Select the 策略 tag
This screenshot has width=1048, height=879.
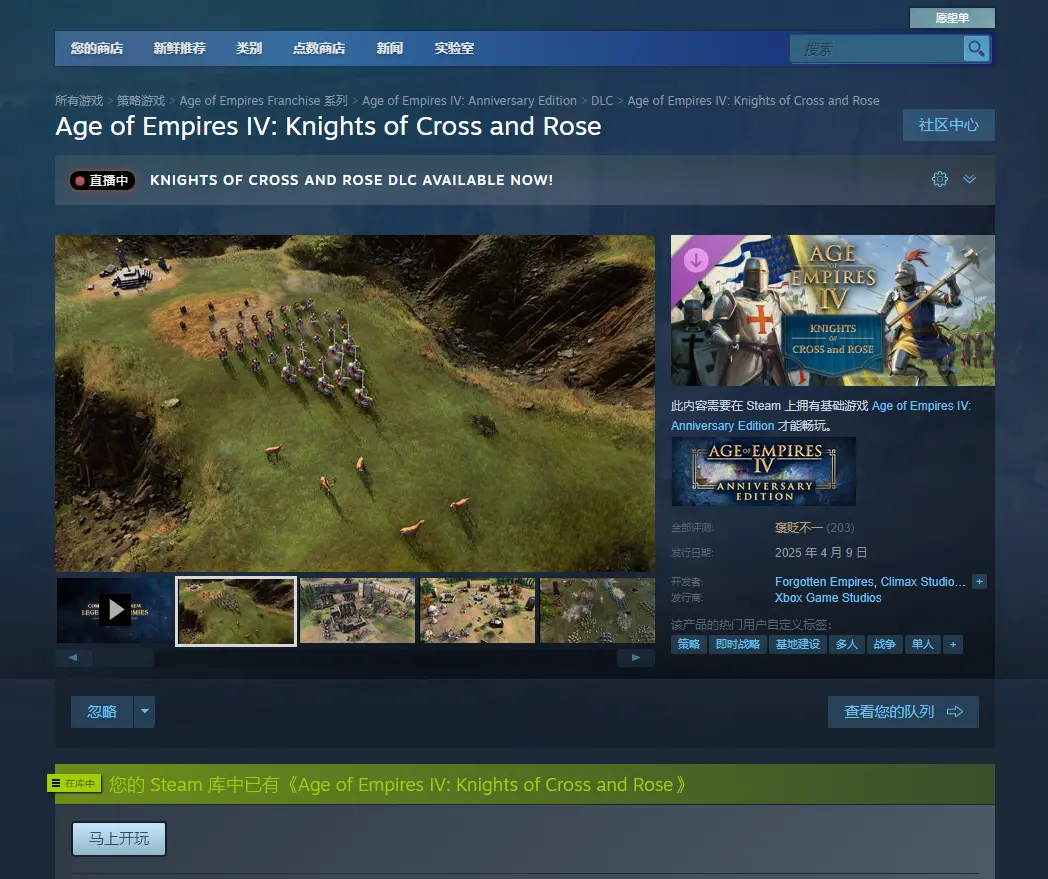(688, 644)
